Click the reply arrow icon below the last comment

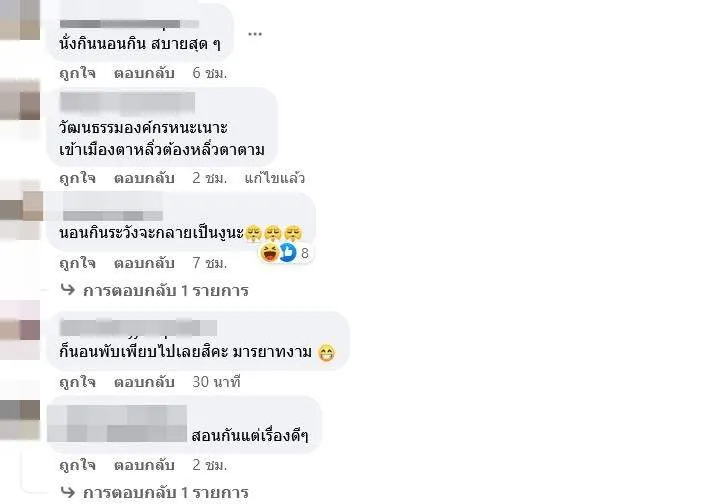coord(68,491)
